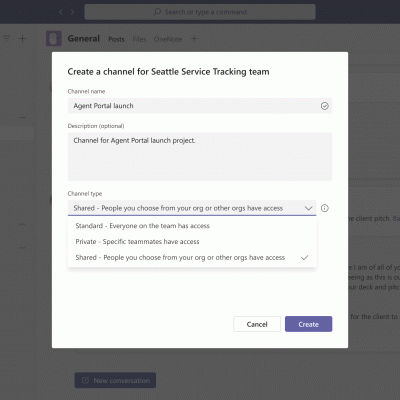This screenshot has height=400, width=400.
Task: Click the Create button
Action: click(x=308, y=324)
